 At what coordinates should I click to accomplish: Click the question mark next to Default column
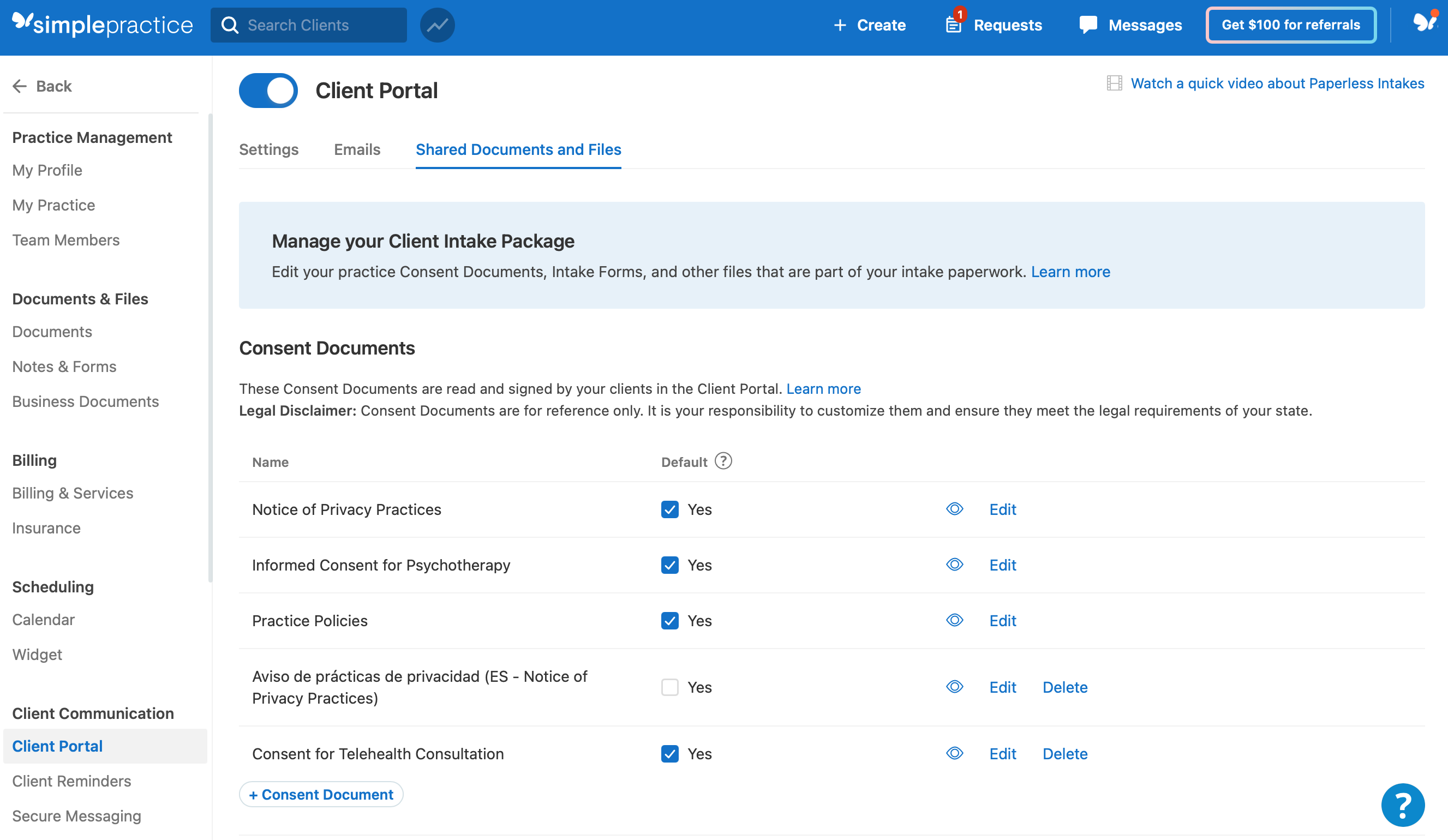[723, 461]
